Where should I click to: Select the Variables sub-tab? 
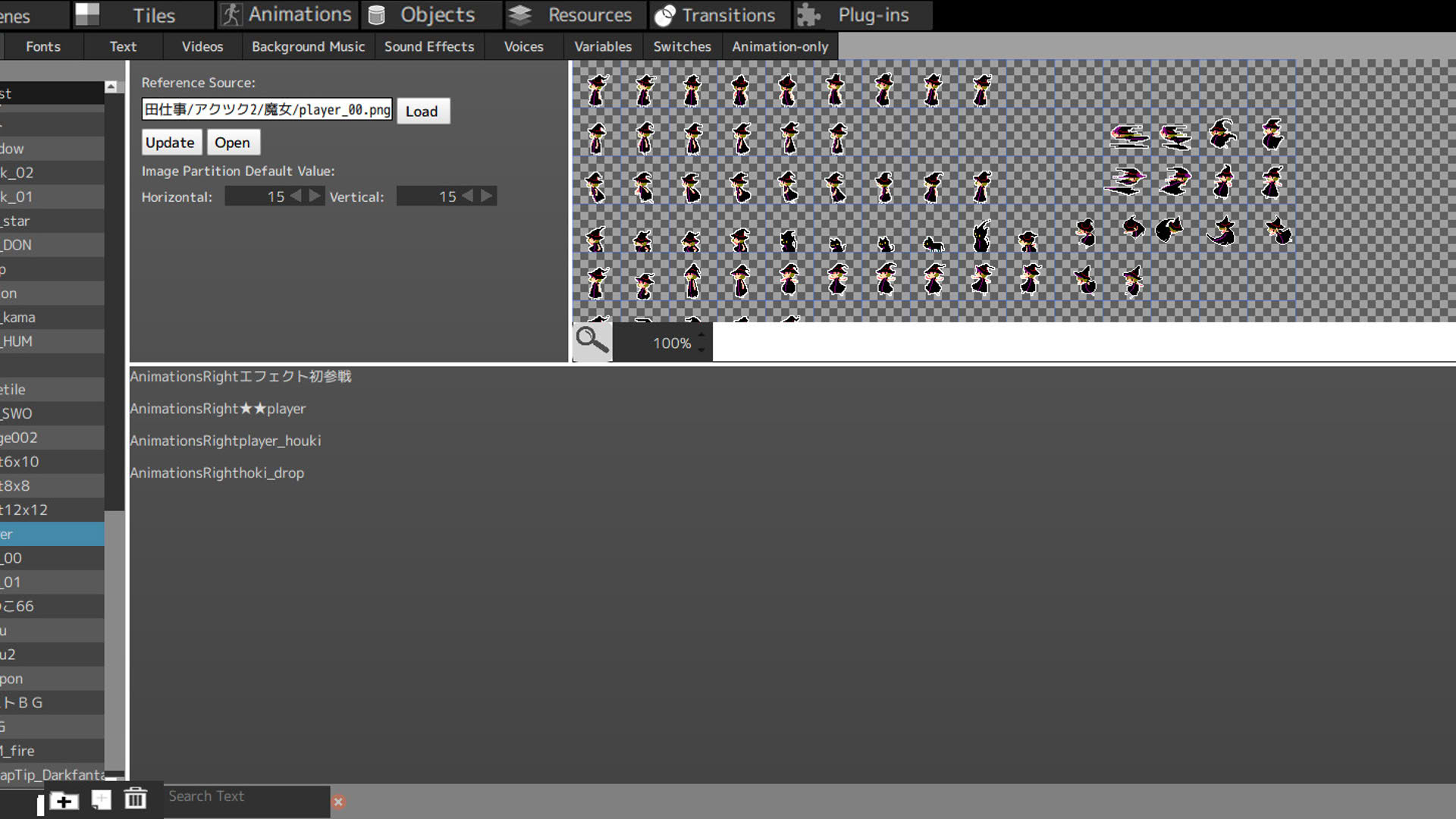(x=603, y=46)
